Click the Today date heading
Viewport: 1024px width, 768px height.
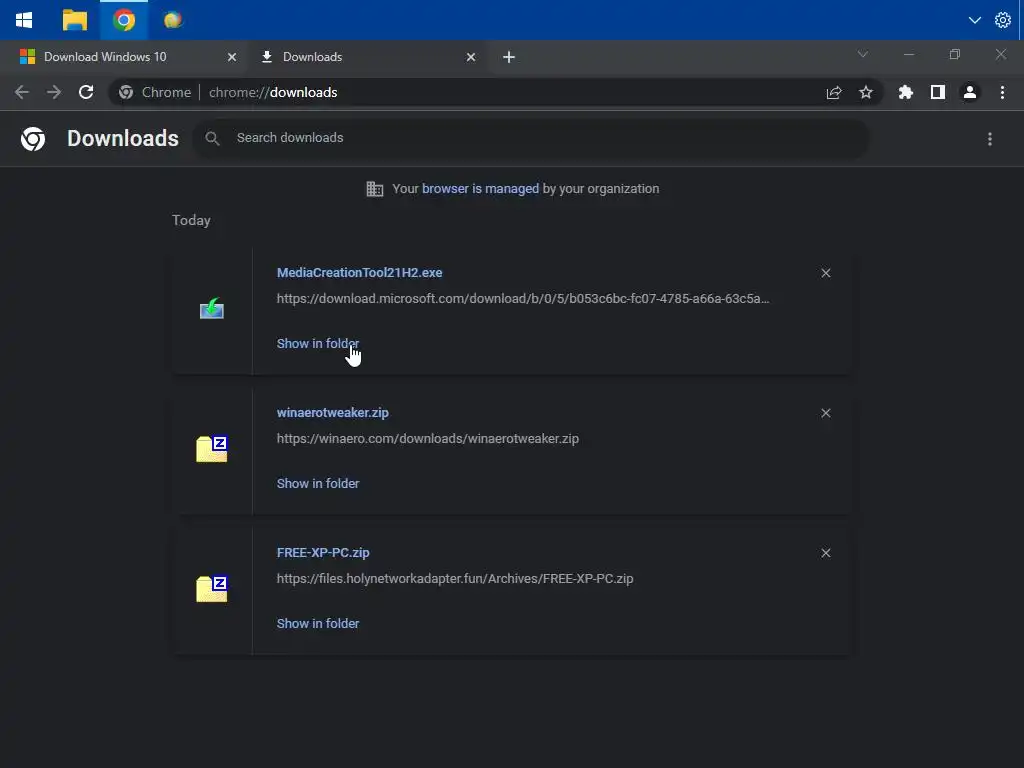(x=191, y=220)
